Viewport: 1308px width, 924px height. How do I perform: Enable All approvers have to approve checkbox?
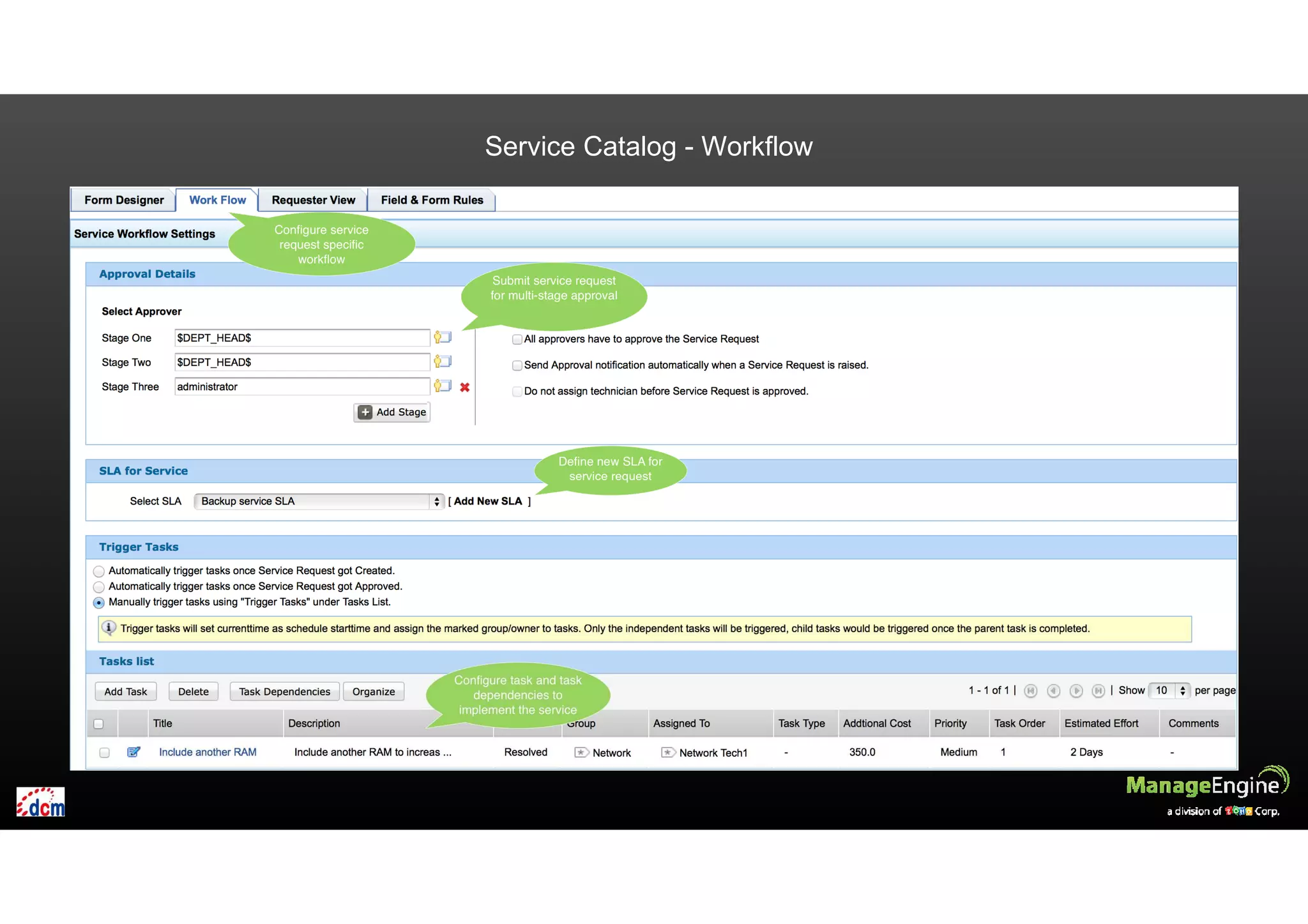[x=517, y=339]
